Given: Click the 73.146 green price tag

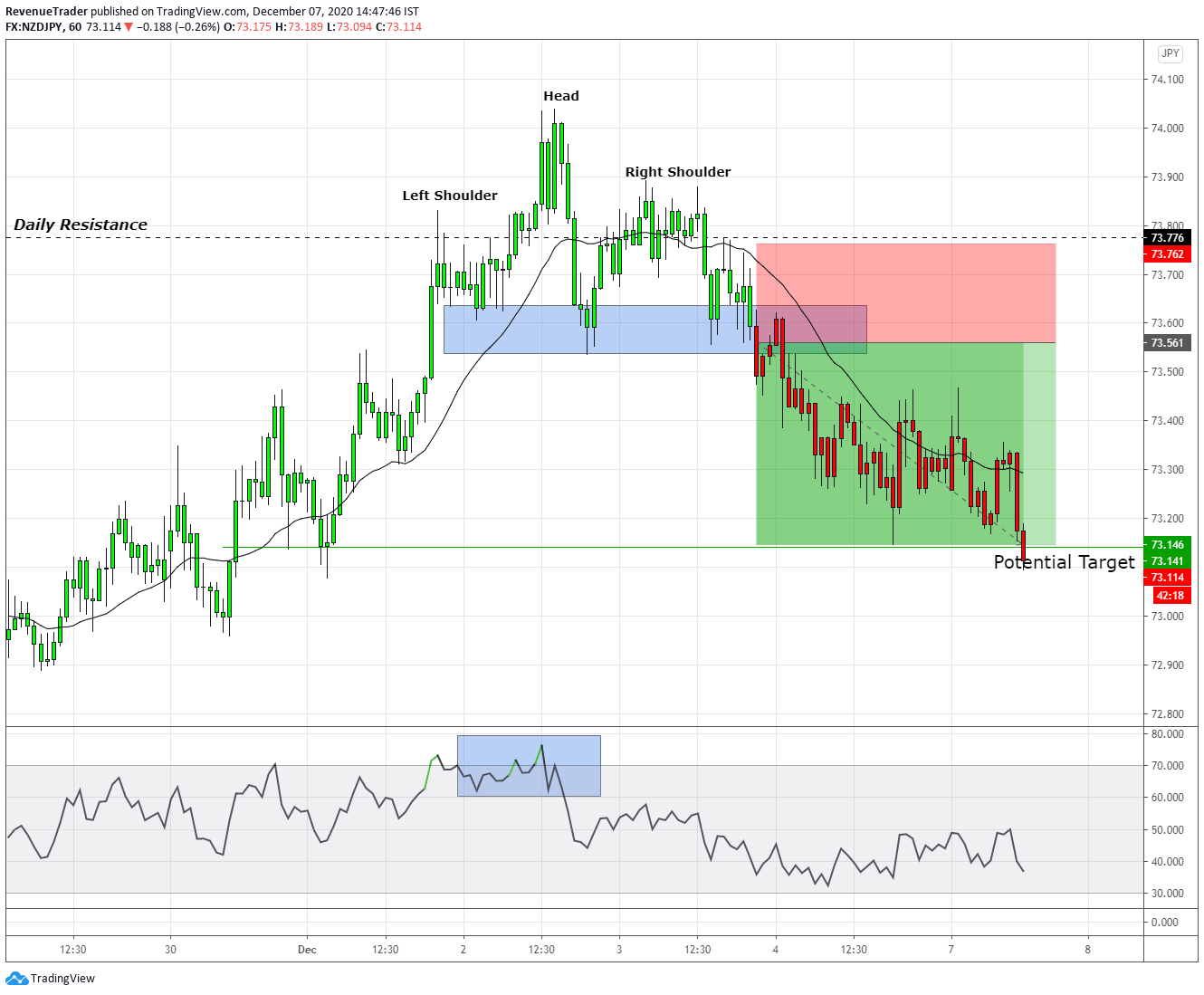Looking at the screenshot, I should point(1168,545).
